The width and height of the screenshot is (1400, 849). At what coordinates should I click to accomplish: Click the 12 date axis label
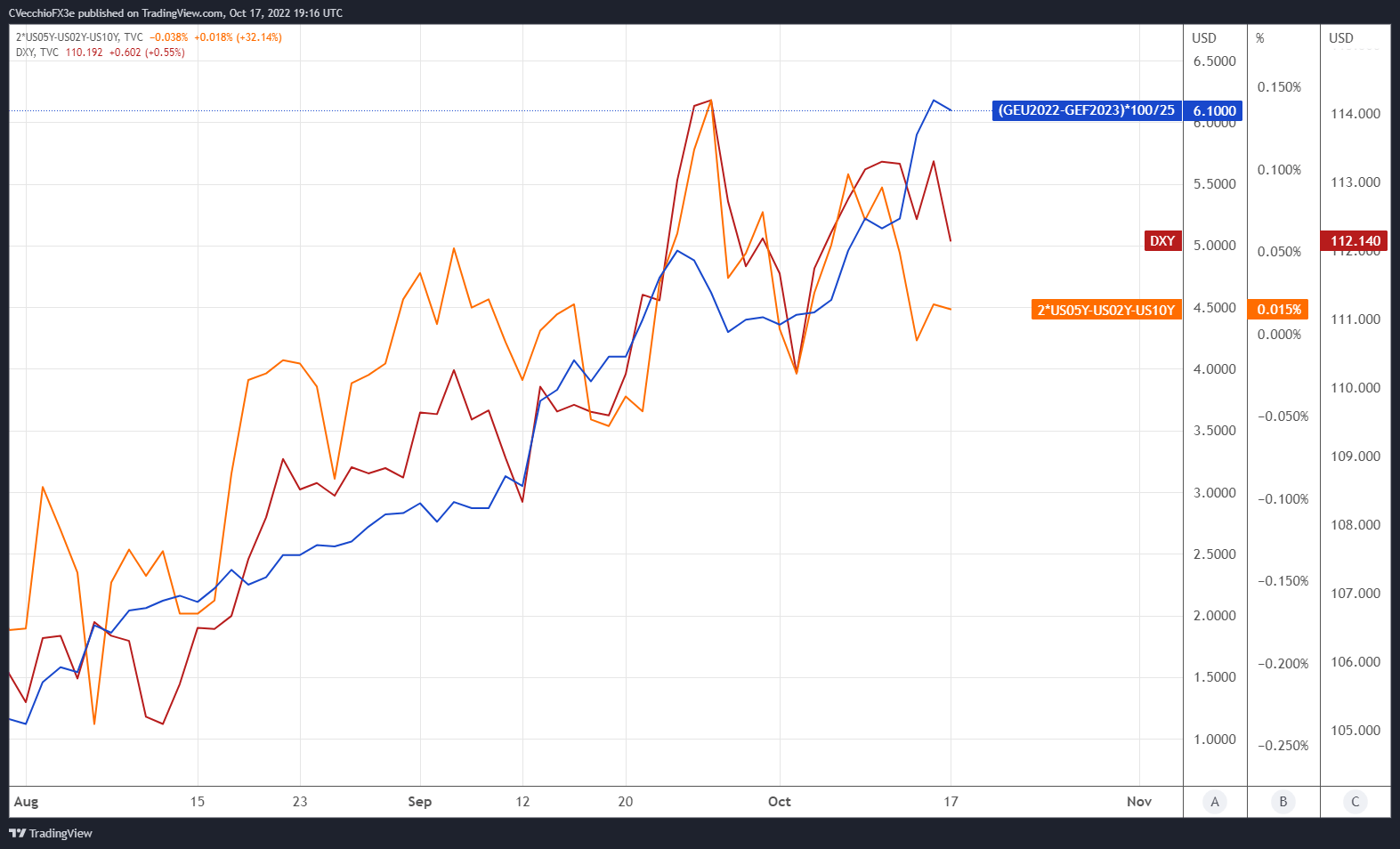[522, 801]
